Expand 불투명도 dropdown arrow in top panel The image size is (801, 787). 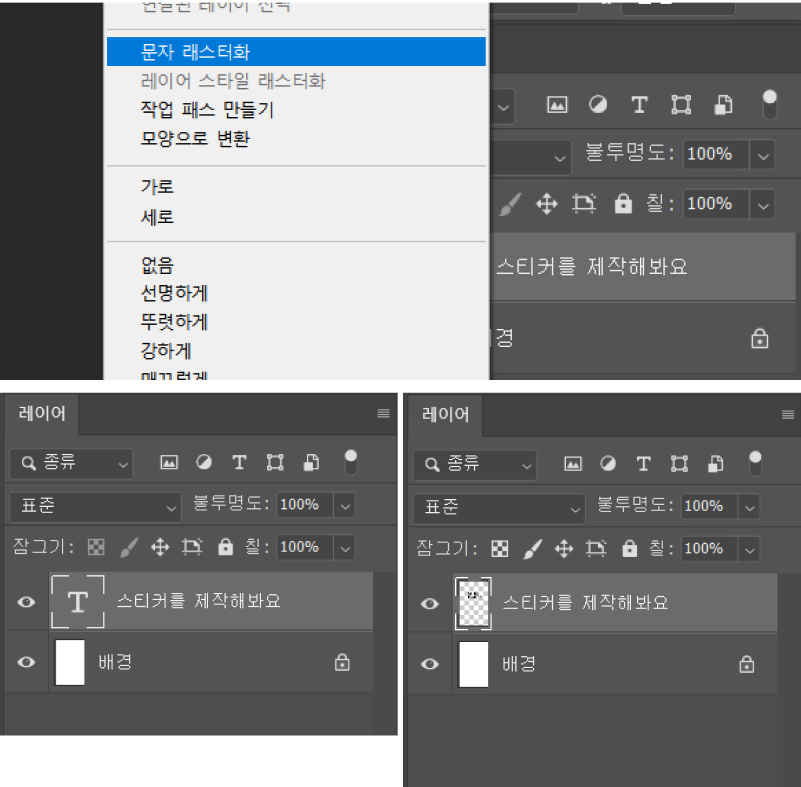pos(764,155)
